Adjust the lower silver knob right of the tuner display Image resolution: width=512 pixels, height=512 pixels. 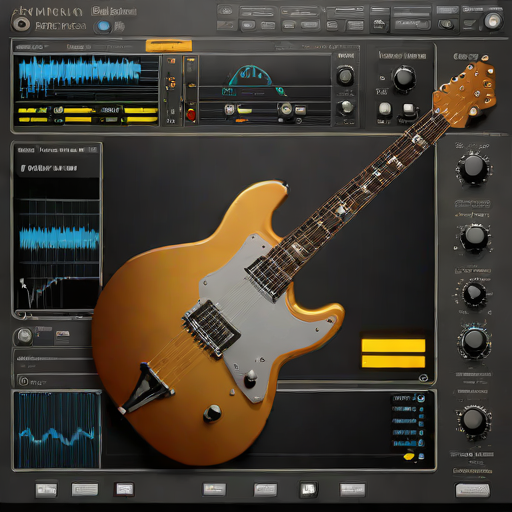pyautogui.click(x=347, y=107)
